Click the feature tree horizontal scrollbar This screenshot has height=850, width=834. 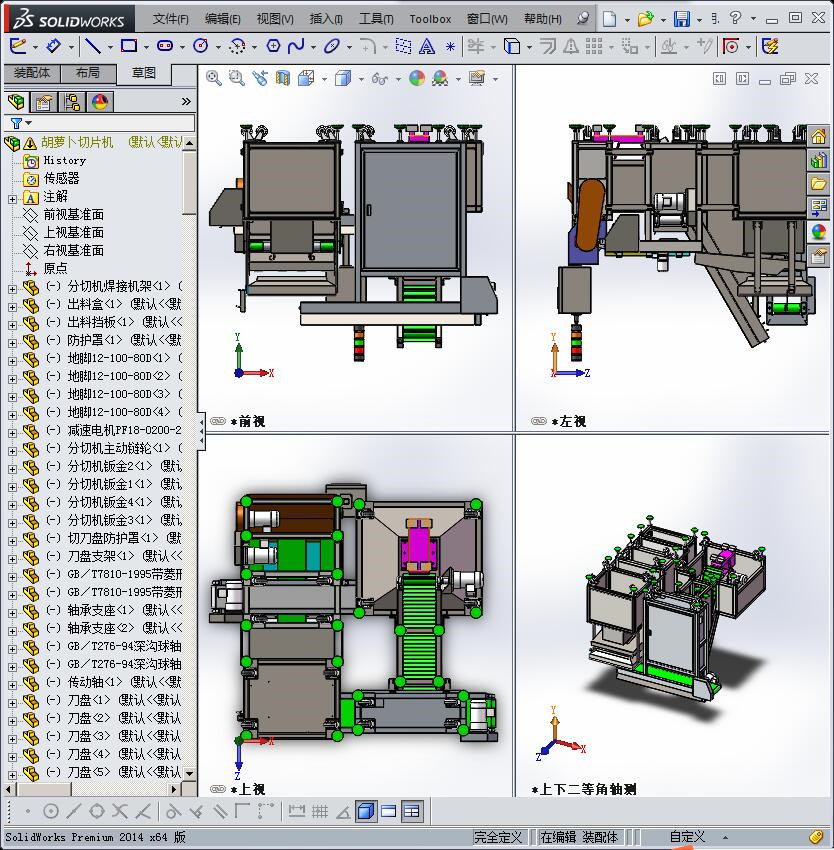click(92, 789)
